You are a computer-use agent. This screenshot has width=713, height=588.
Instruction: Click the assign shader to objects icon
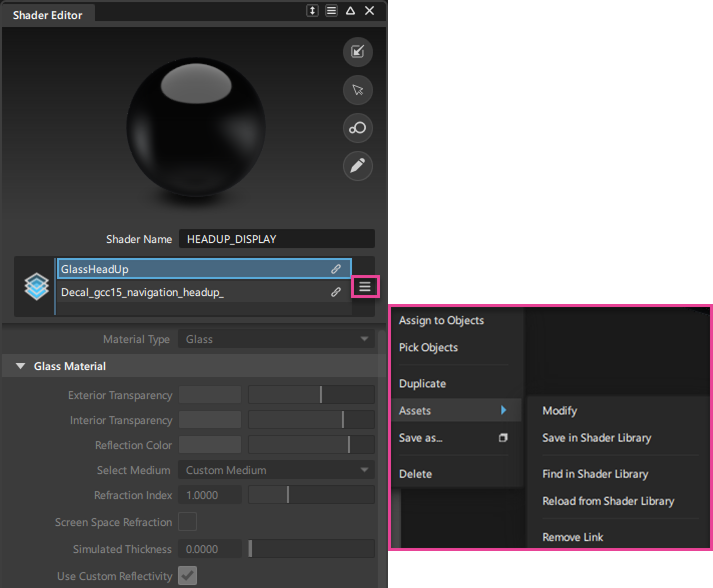[x=358, y=51]
